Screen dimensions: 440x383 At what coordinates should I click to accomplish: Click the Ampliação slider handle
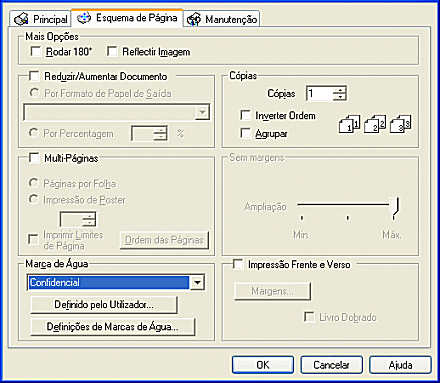[394, 206]
